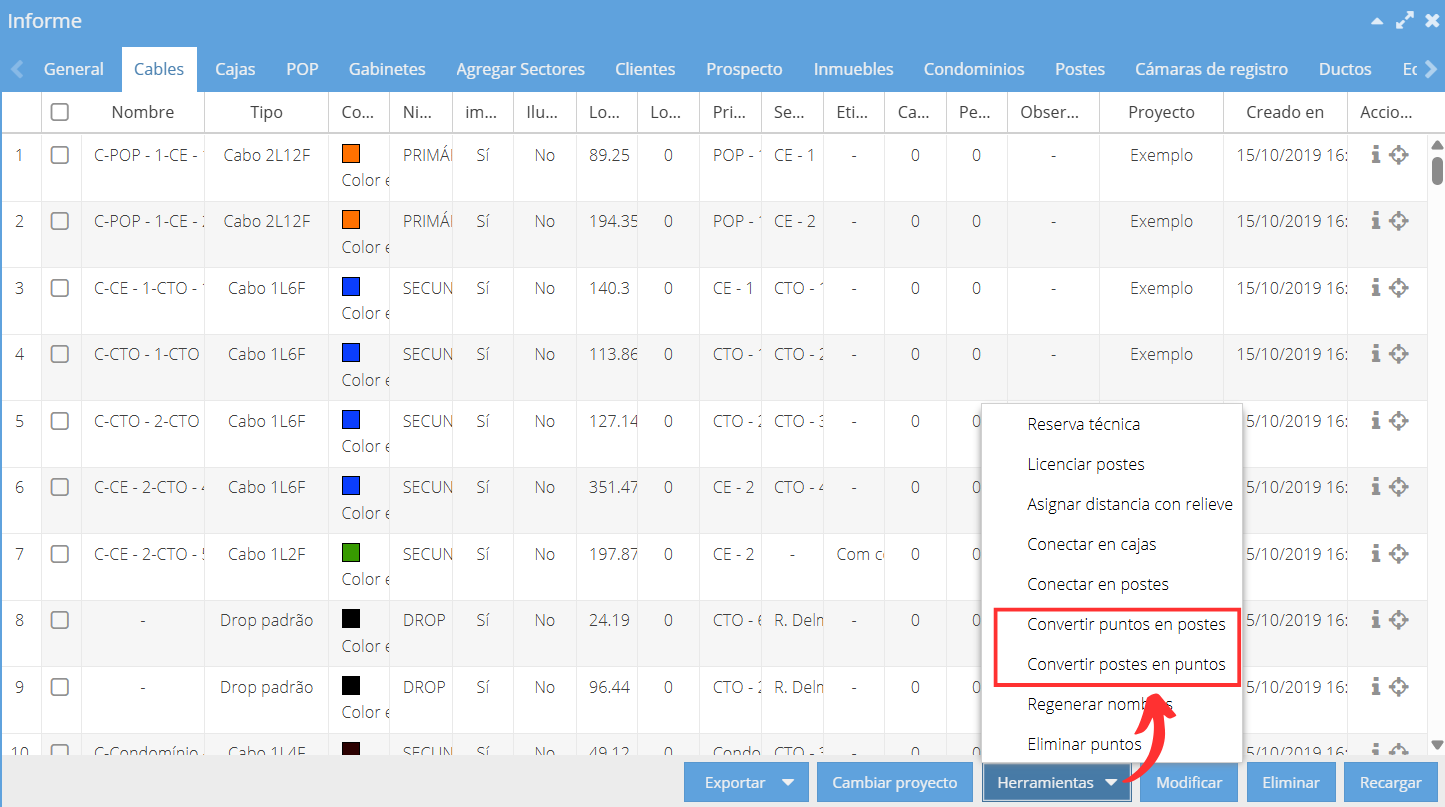Screen dimensions: 1445x807
Task: Check the box for row 5
Action: point(60,421)
